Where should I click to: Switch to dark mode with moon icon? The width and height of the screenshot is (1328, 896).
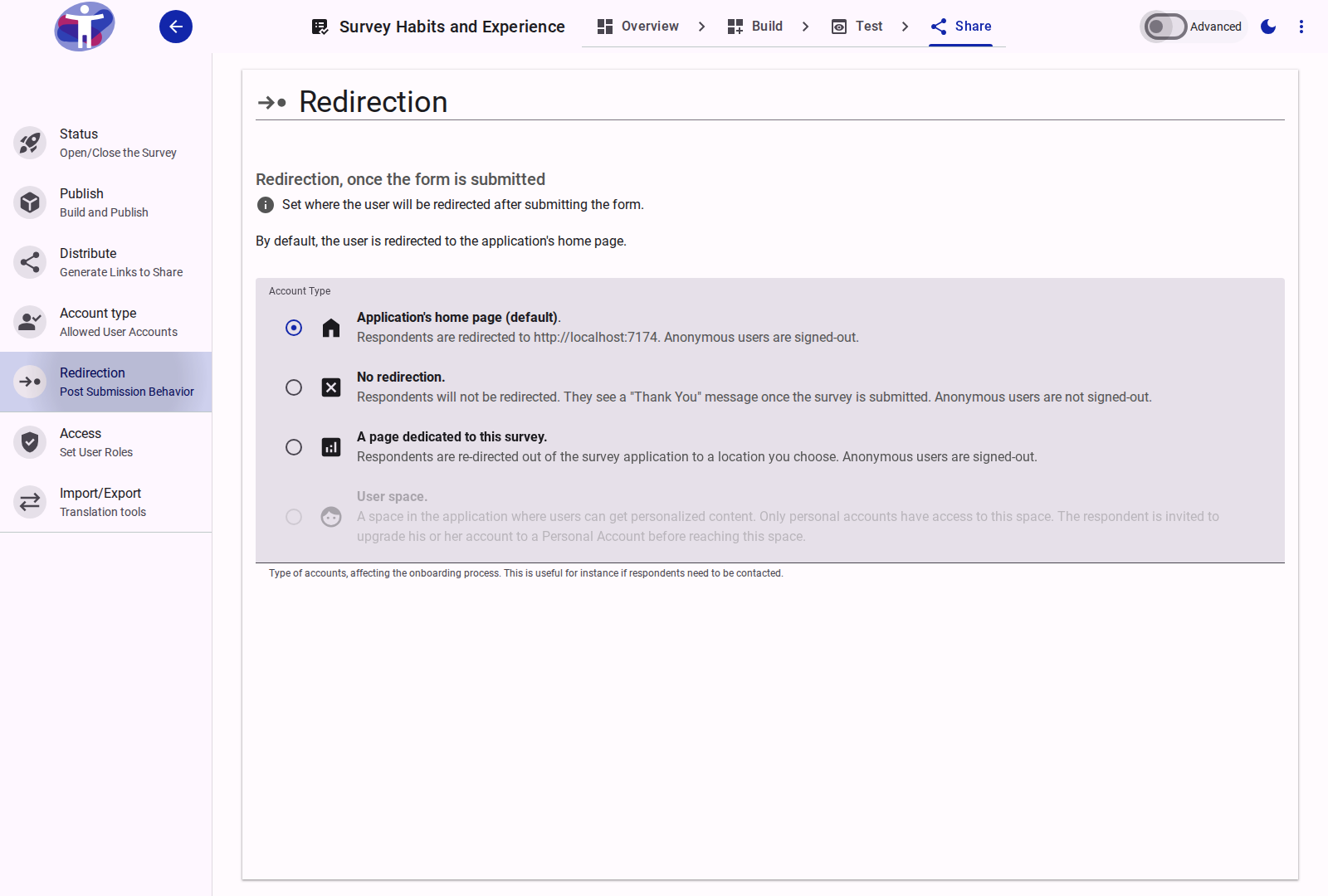(1268, 27)
